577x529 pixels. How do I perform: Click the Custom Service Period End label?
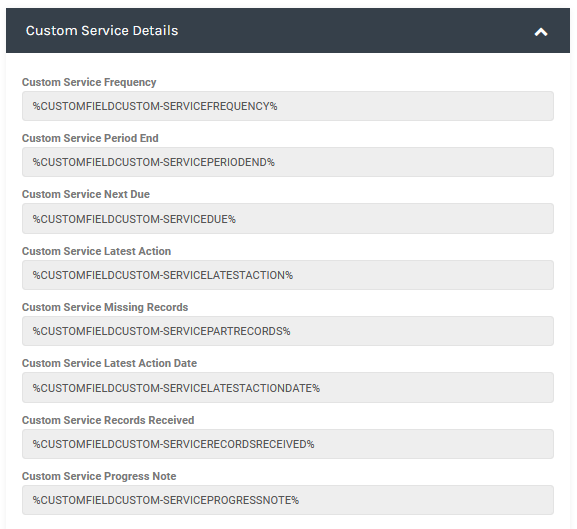pos(90,138)
